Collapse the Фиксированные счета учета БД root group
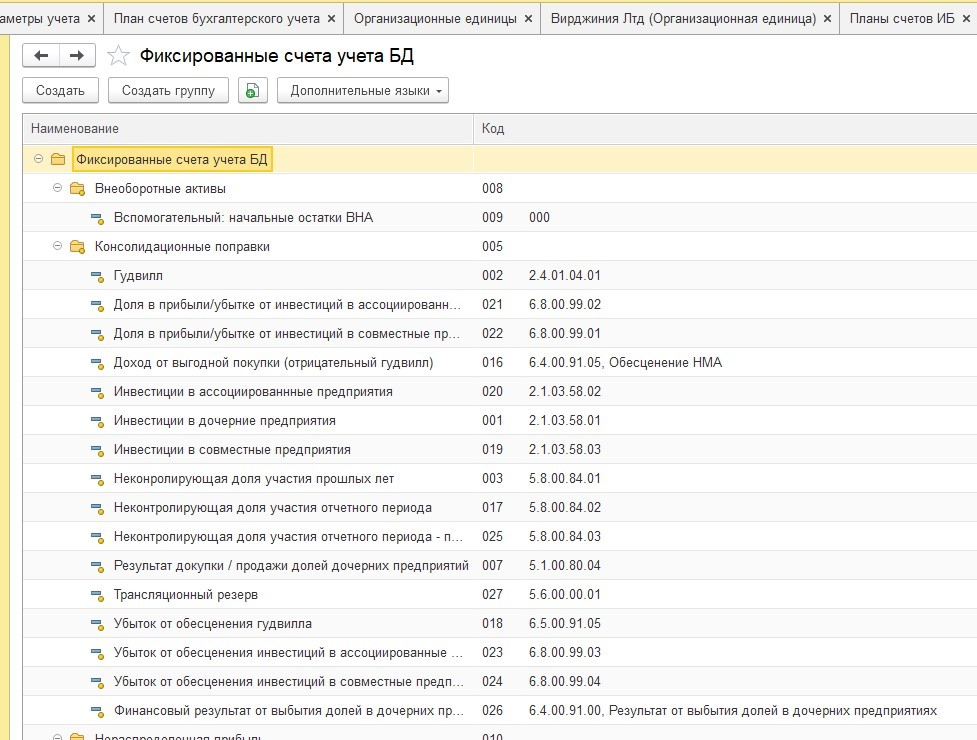977x740 pixels. point(38,159)
